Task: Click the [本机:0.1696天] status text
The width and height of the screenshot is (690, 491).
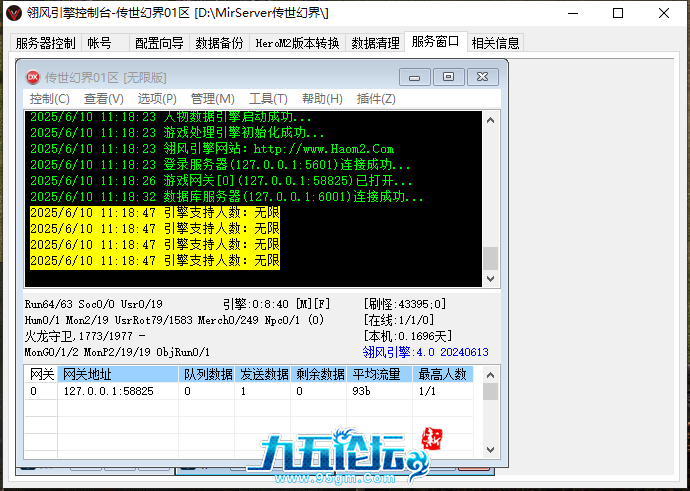Action: tap(407, 336)
